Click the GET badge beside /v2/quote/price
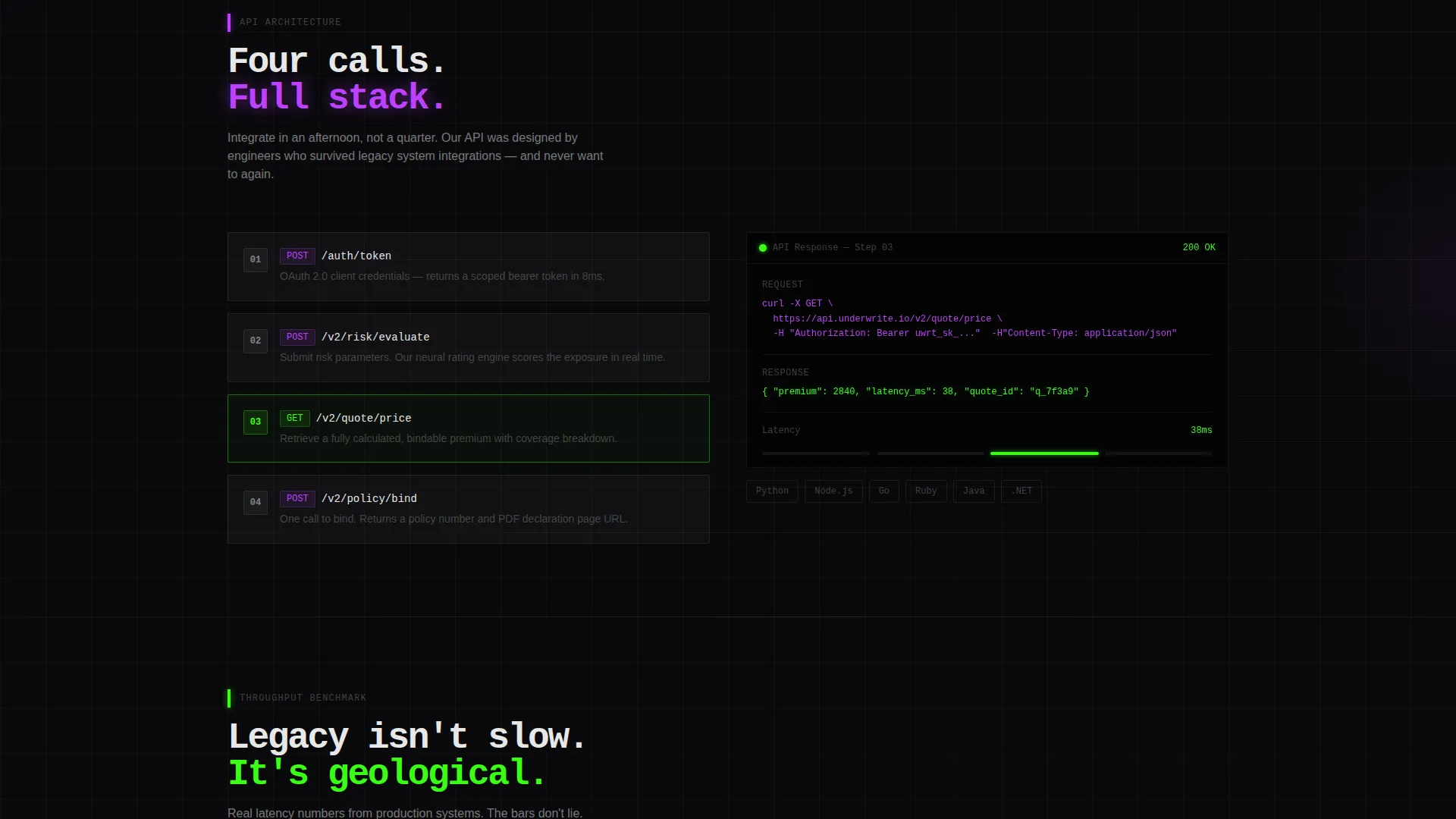Screen dimensions: 1456x819 point(295,418)
